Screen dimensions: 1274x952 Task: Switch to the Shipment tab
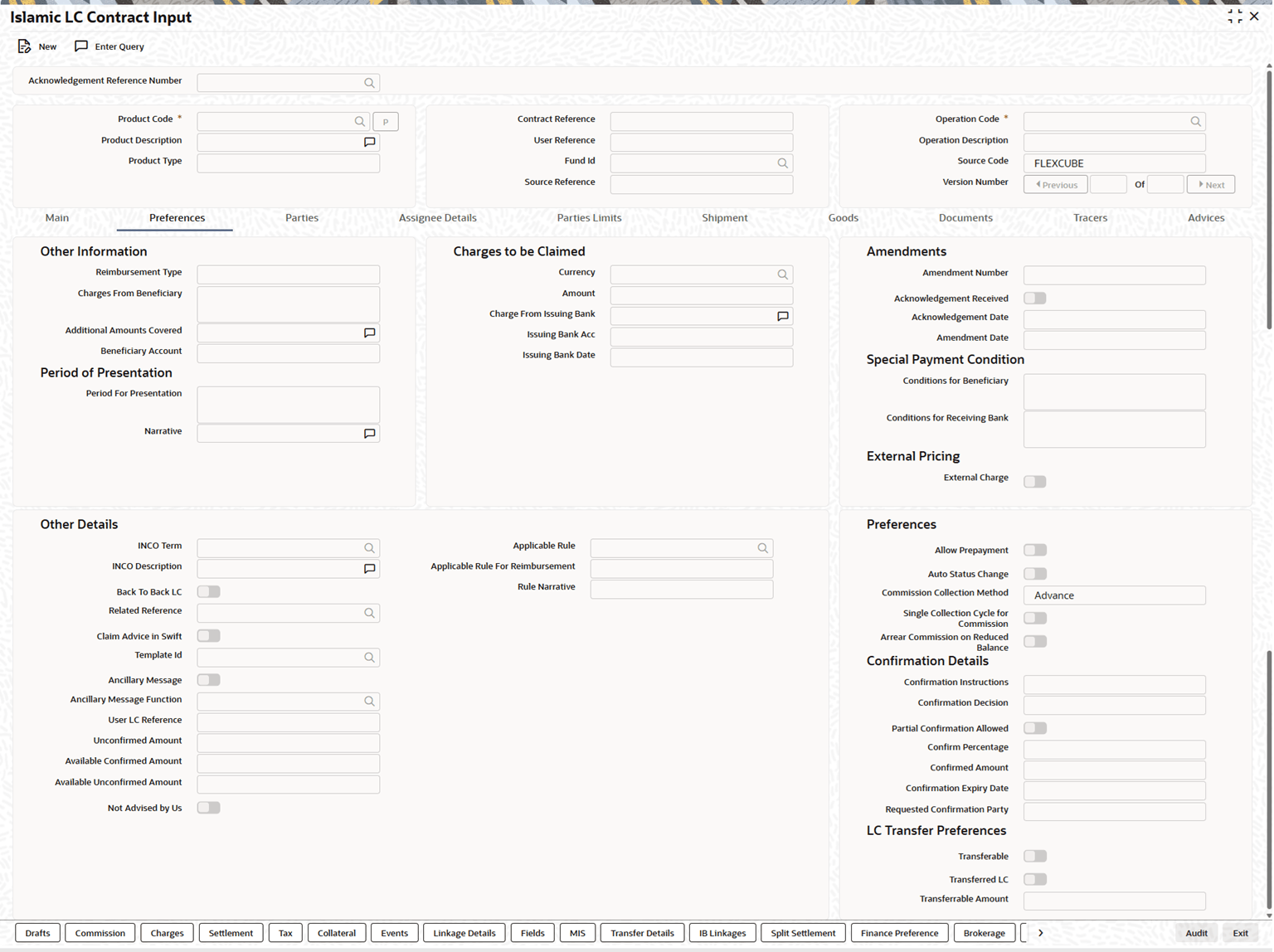click(x=724, y=218)
